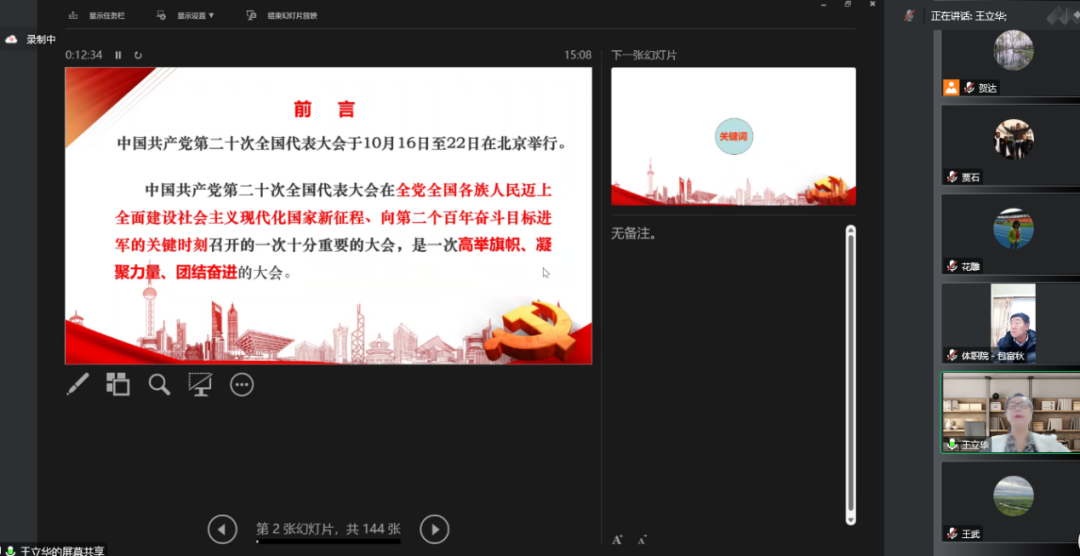Open more slideshow options ellipsis

coord(242,384)
